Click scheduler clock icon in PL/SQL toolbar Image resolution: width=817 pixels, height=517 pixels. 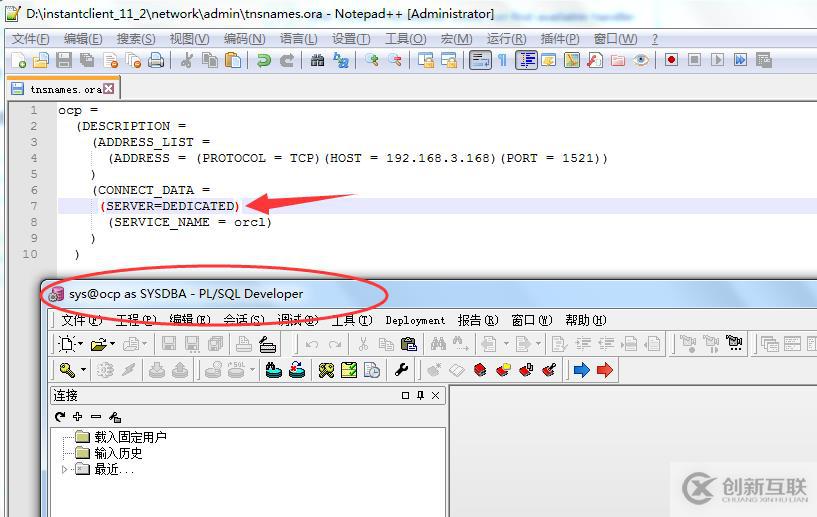[372, 370]
